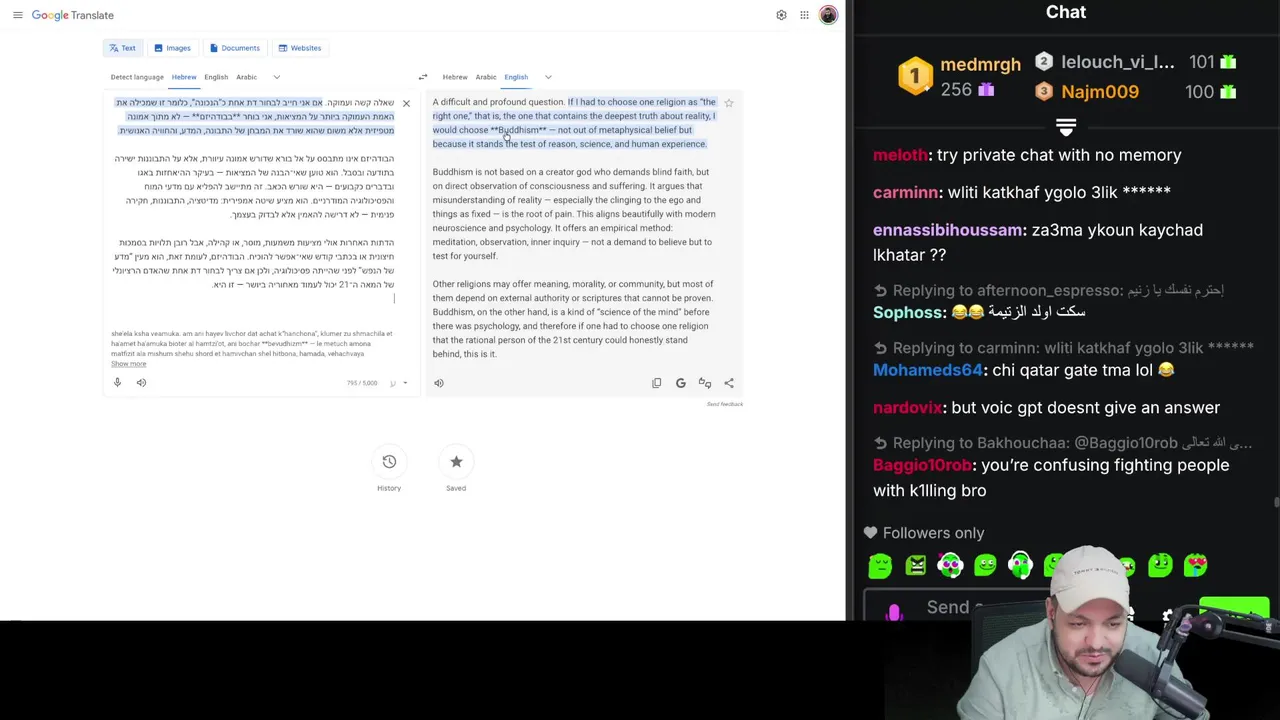The width and height of the screenshot is (1280, 720).
Task: Open Najm009 leaderboard entry
Action: coord(1135,92)
